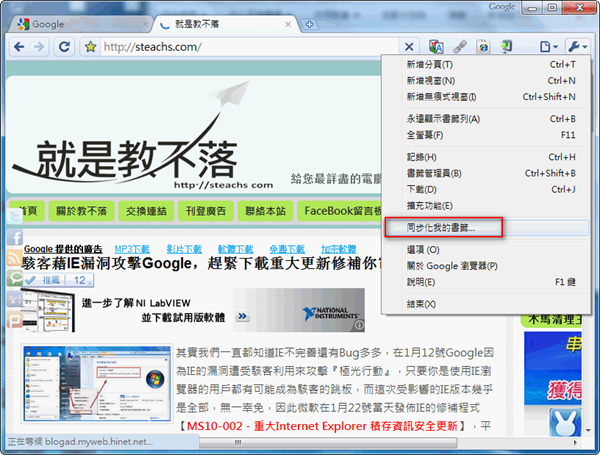Screen dimensions: 600x455
Task: Click vertical scrollbar down arrow
Action: pos(589,431)
